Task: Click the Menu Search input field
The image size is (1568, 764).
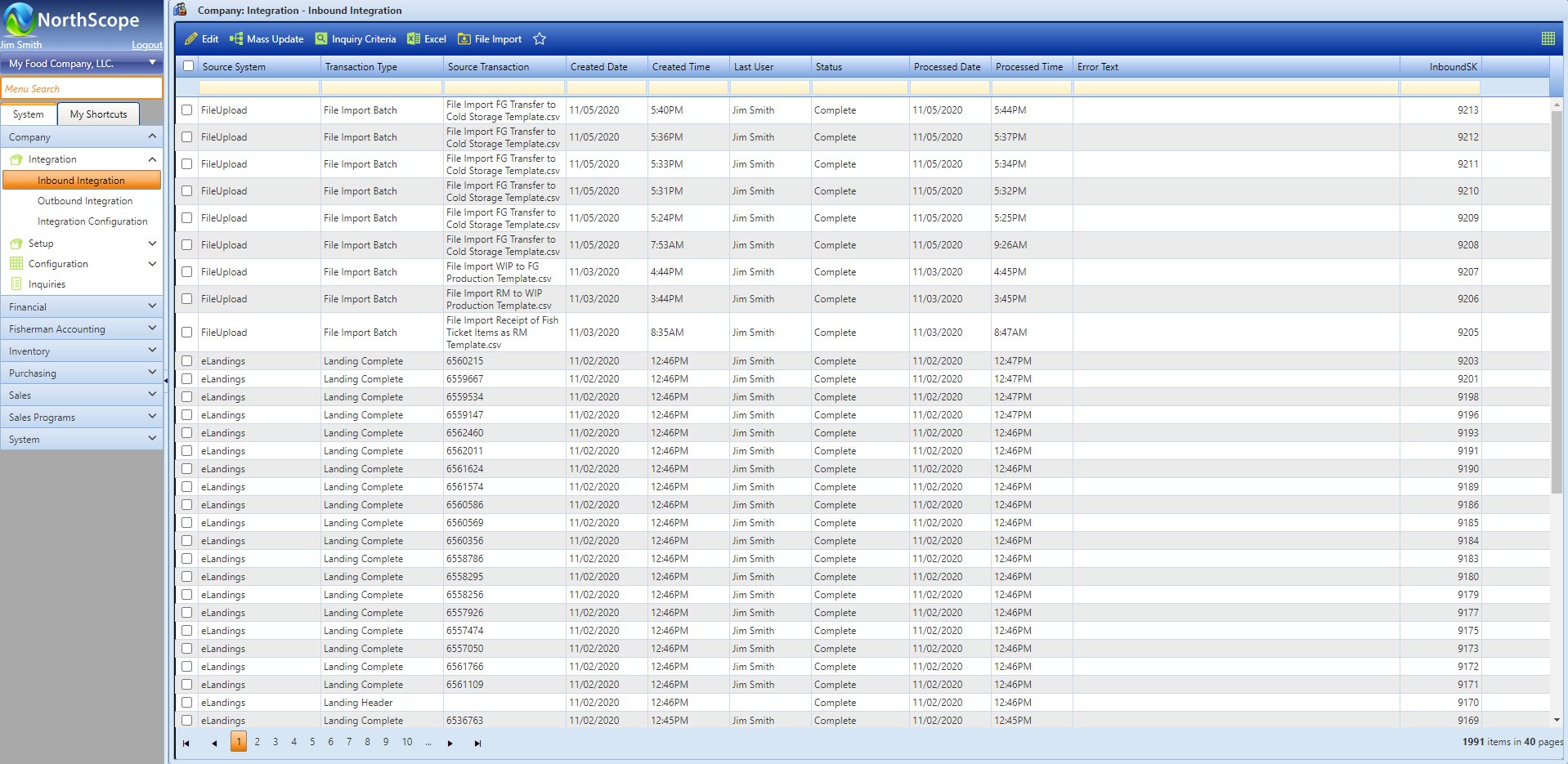Action: (x=82, y=88)
